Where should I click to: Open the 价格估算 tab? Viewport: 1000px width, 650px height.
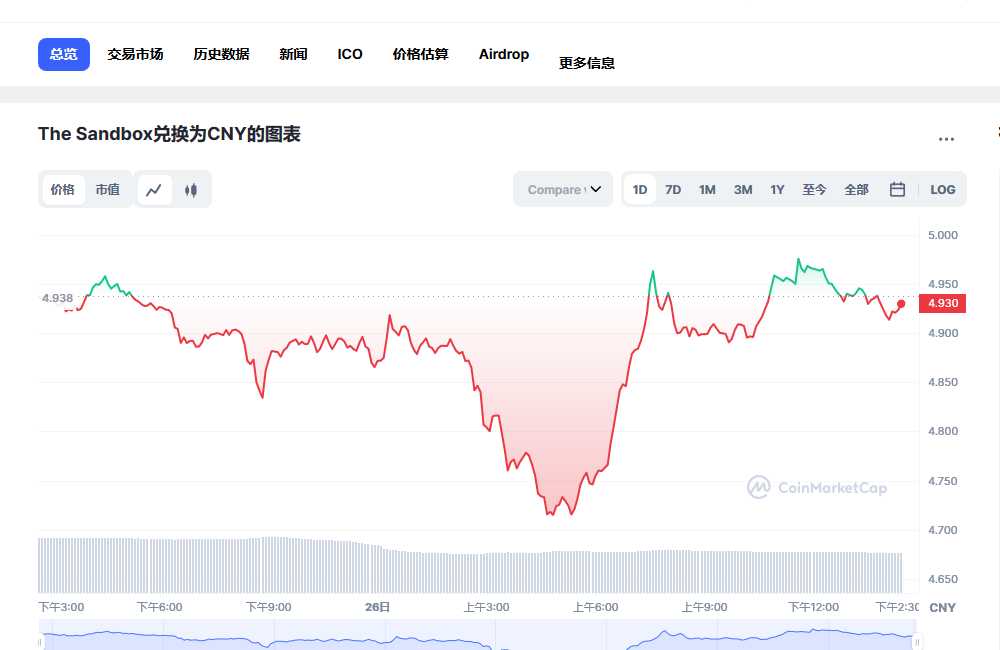[421, 54]
